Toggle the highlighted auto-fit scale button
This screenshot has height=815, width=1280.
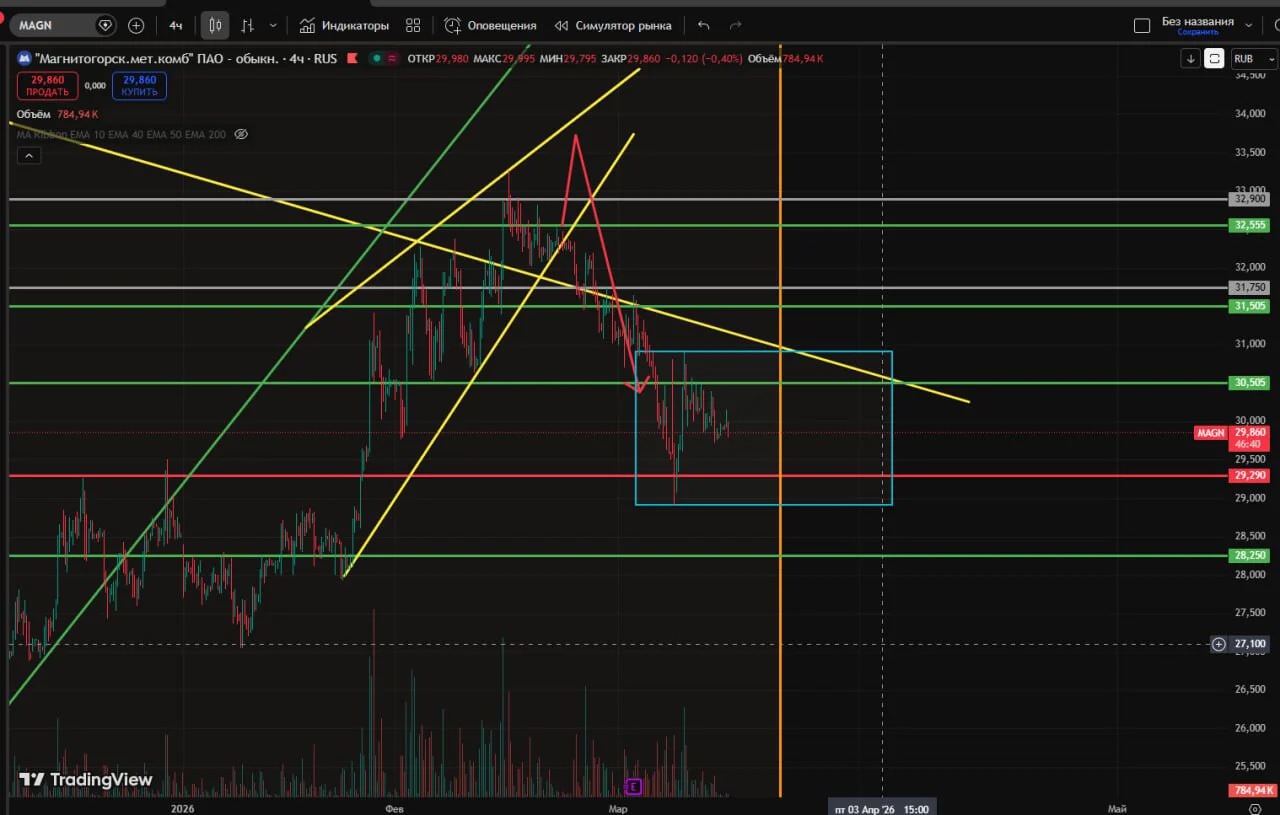tap(1214, 59)
